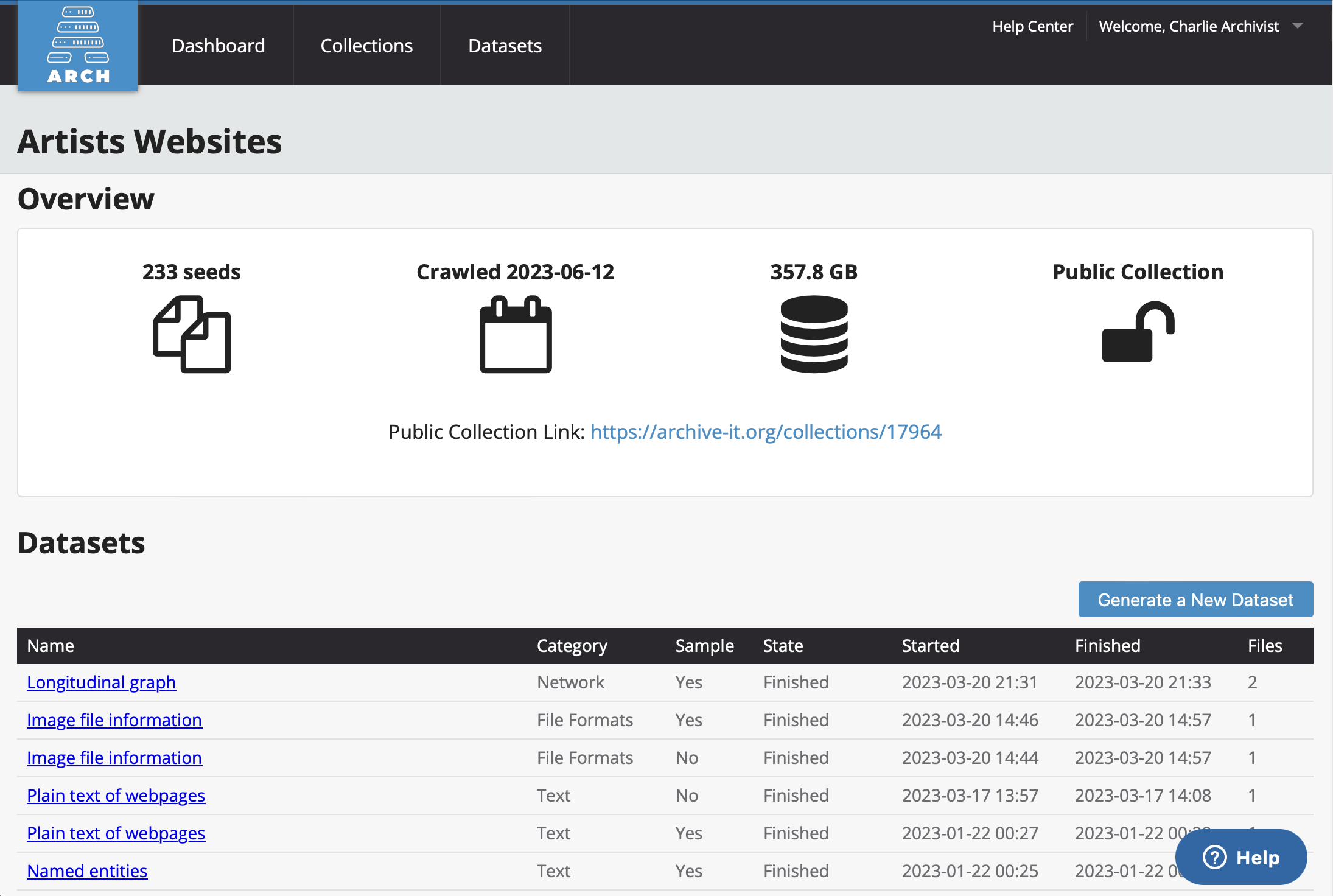Open the Longitudinal graph dataset

click(102, 682)
